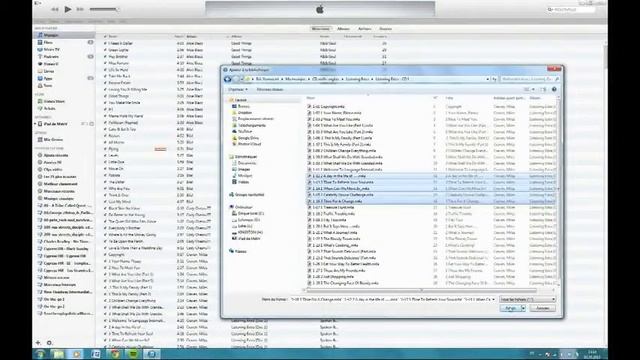The width and height of the screenshot is (640, 360).
Task: Expand the iPad device disclosure triangle
Action: tap(36, 124)
